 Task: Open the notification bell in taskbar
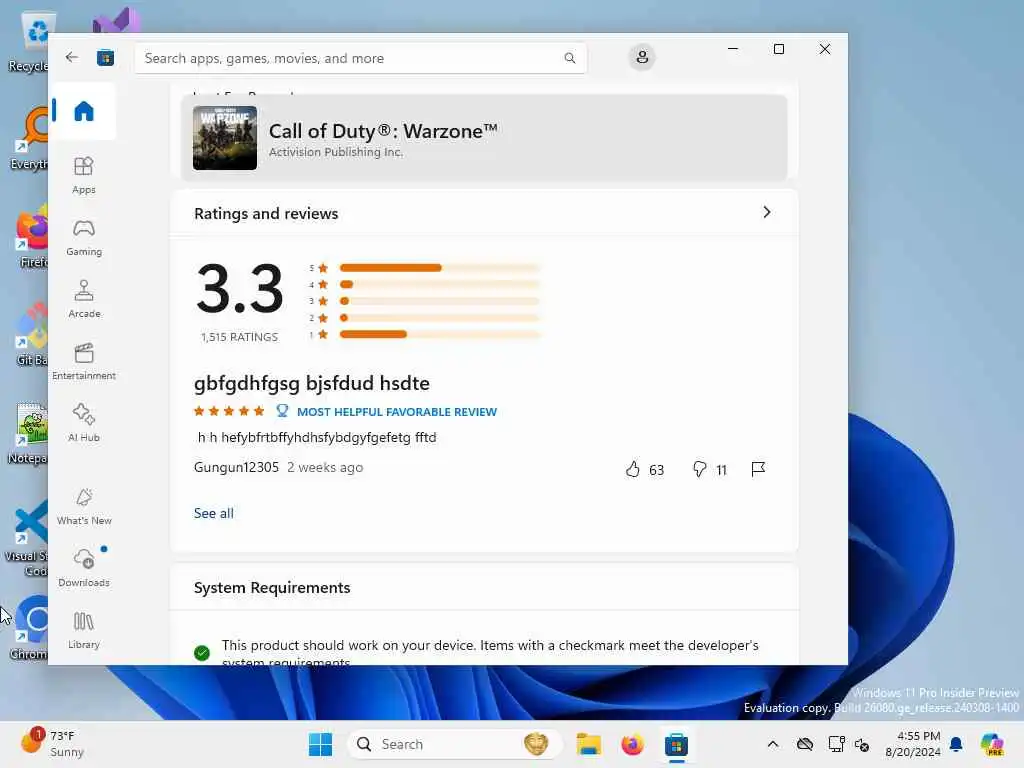point(956,744)
